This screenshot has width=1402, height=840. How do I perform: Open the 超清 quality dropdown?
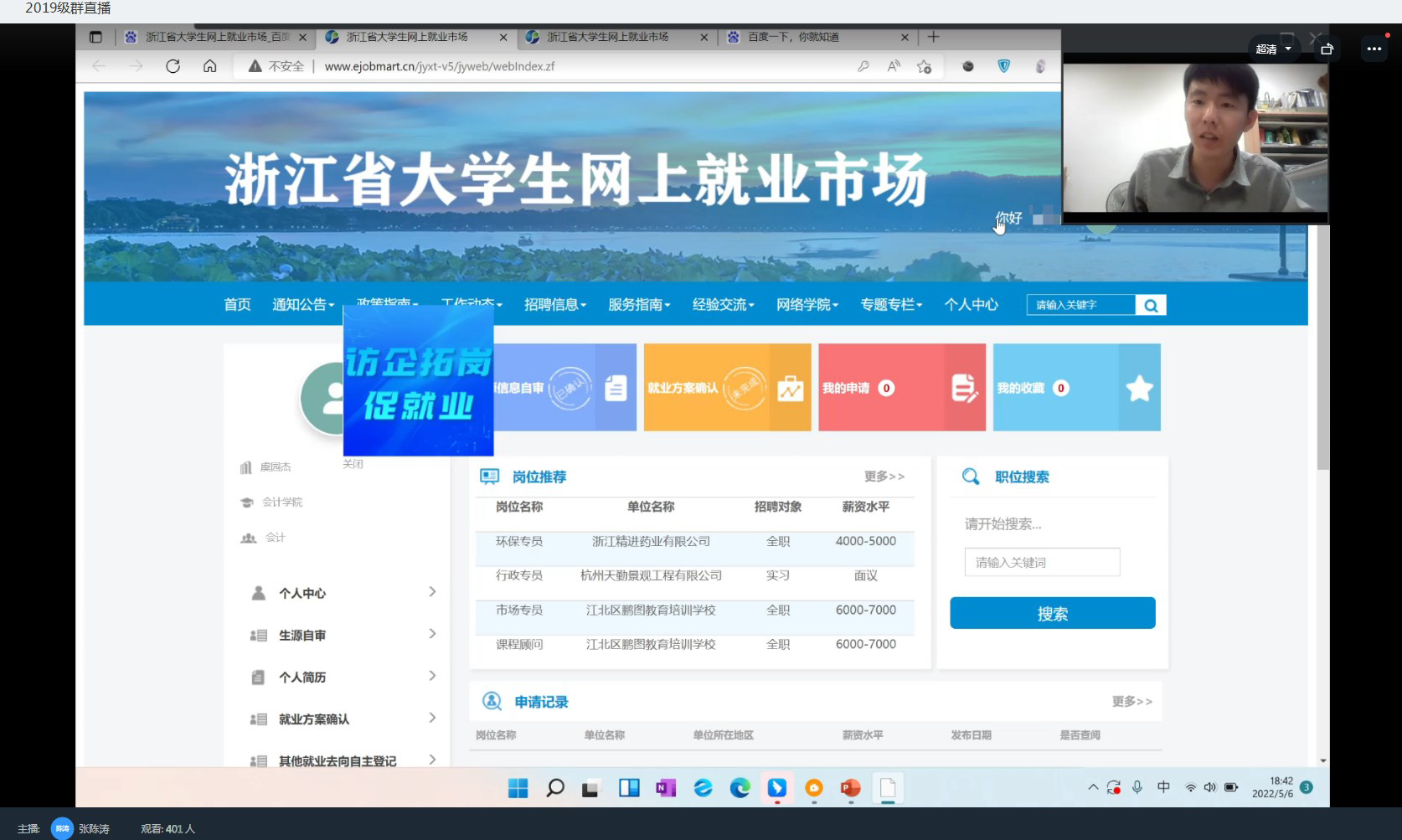tap(1273, 49)
